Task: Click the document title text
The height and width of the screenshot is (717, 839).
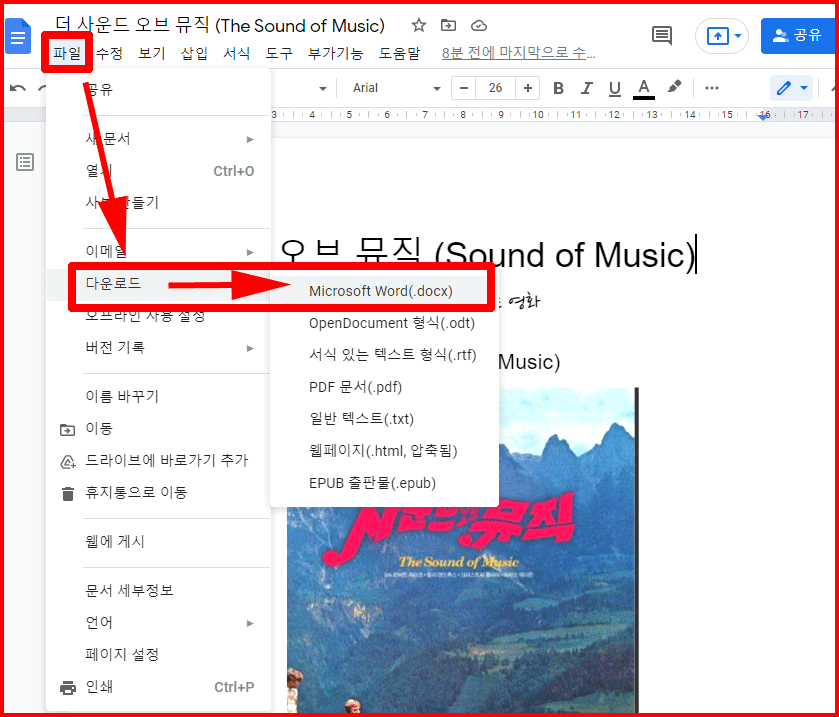Action: [220, 25]
